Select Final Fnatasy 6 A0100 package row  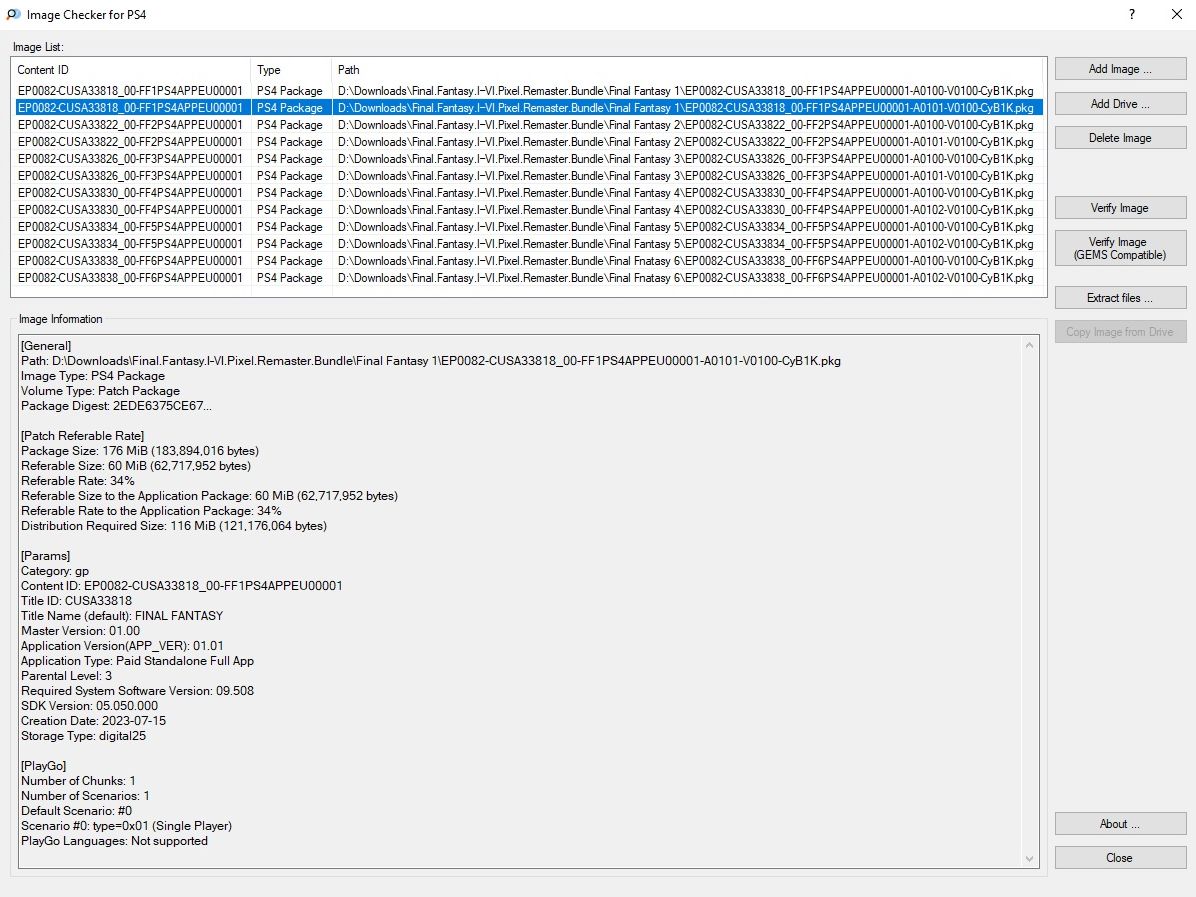coord(528,261)
